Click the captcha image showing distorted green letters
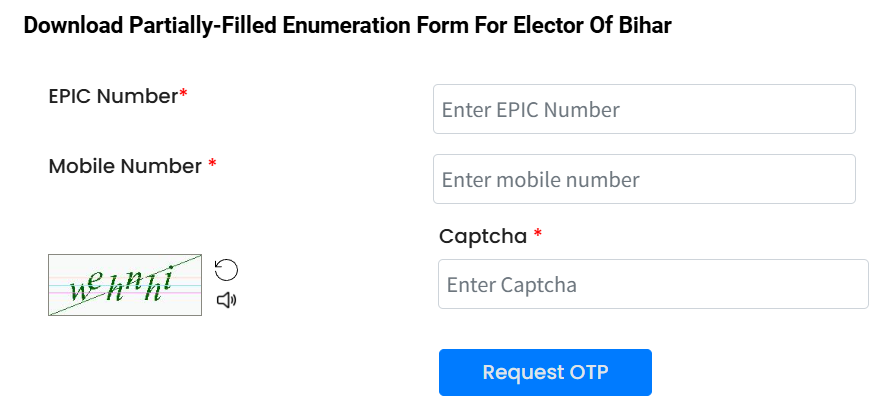The width and height of the screenshot is (876, 420). (x=125, y=285)
